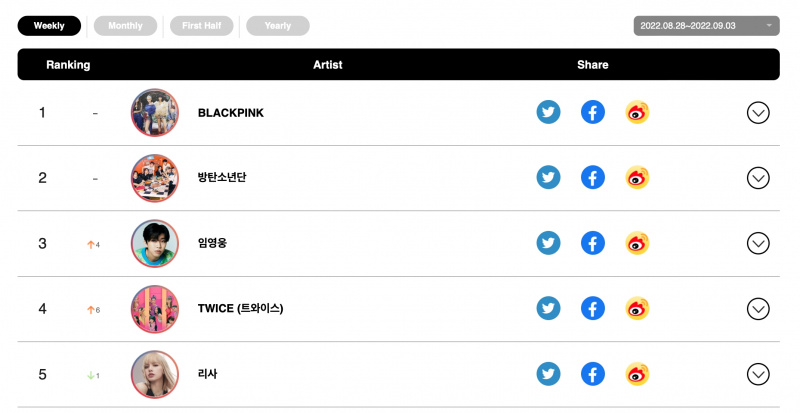This screenshot has height=413, width=800.
Task: Open the BLACKPINK artist name link
Action: 231,113
